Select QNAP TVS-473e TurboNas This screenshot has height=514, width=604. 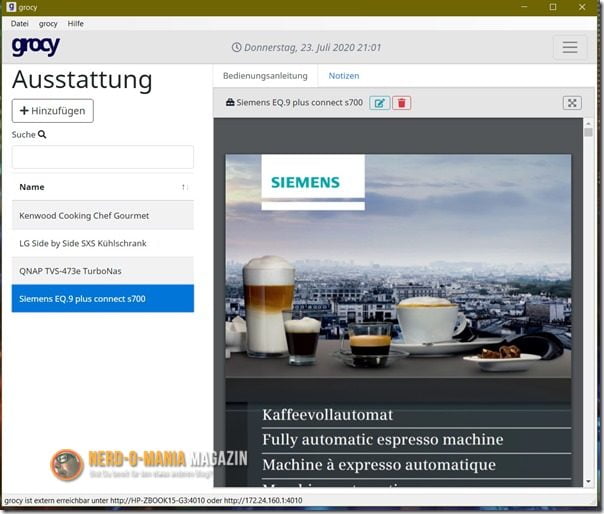(102, 271)
